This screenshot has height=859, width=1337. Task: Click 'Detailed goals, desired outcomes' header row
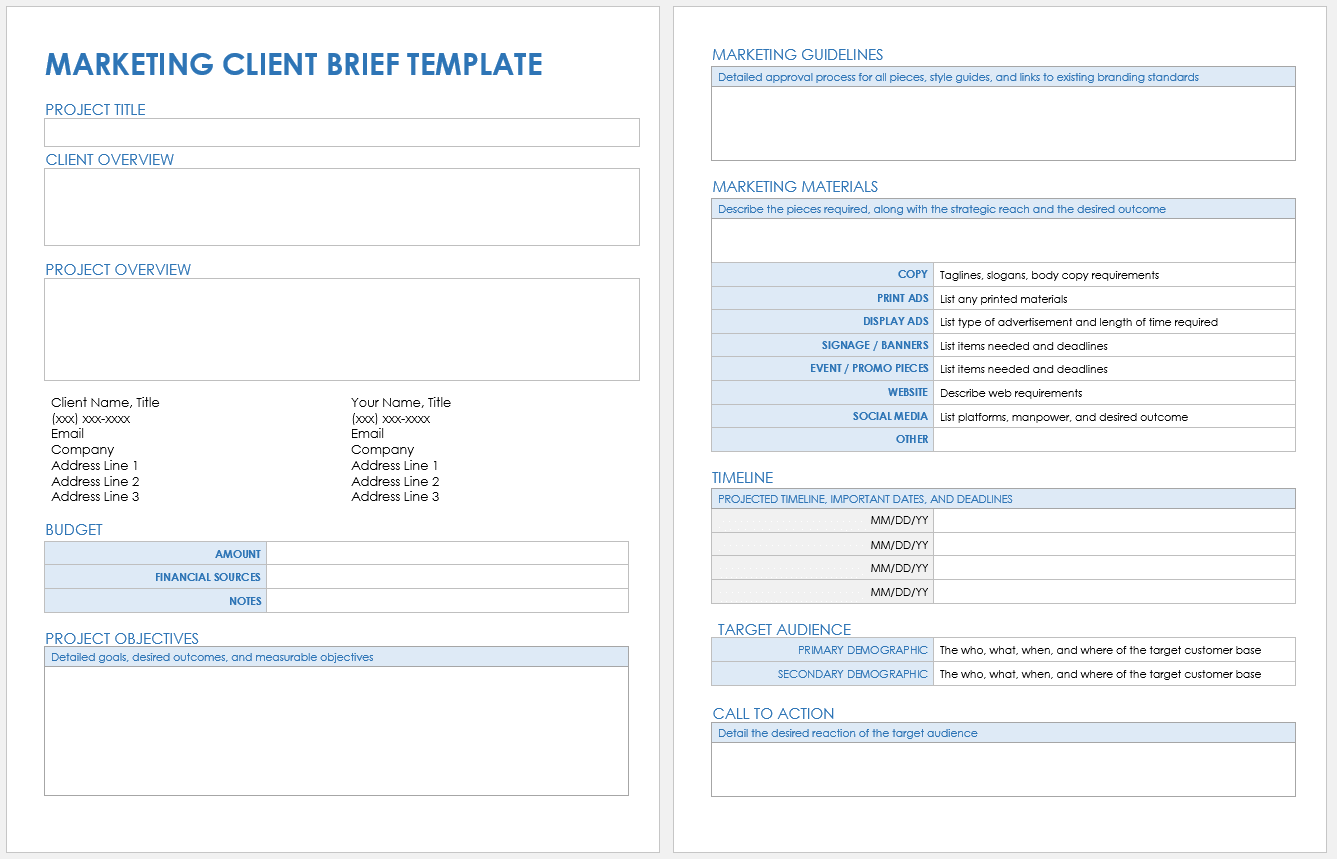coord(337,657)
